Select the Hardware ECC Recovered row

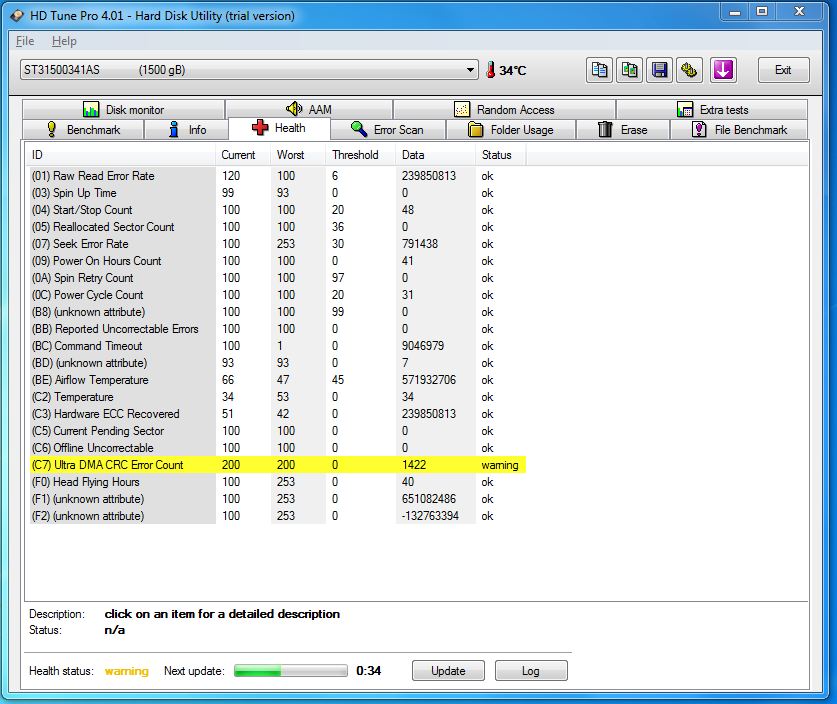click(x=278, y=414)
